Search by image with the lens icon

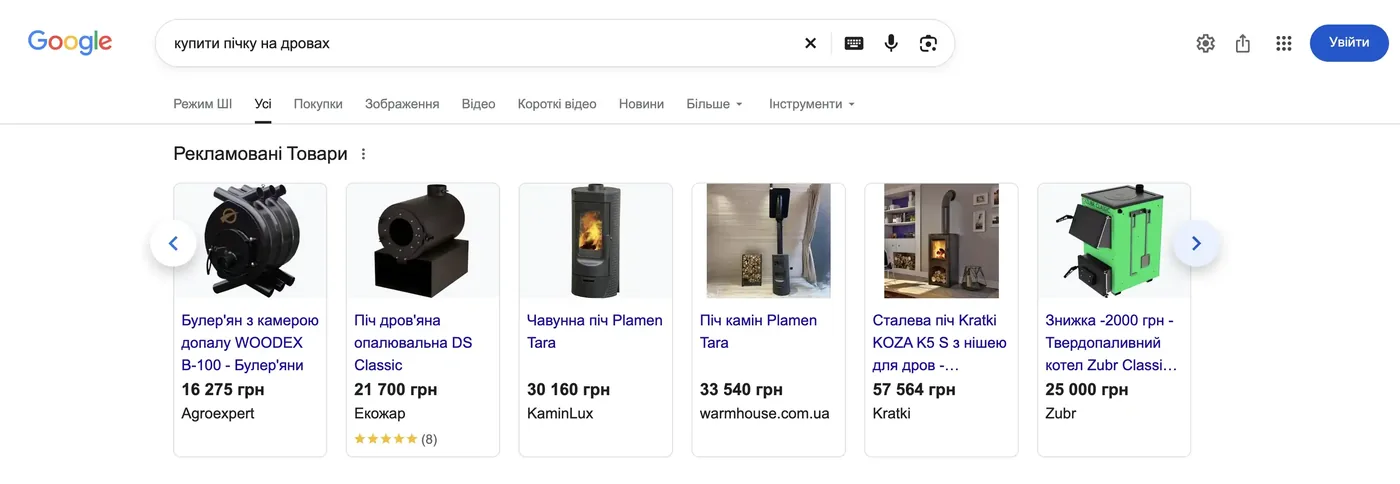tap(929, 43)
